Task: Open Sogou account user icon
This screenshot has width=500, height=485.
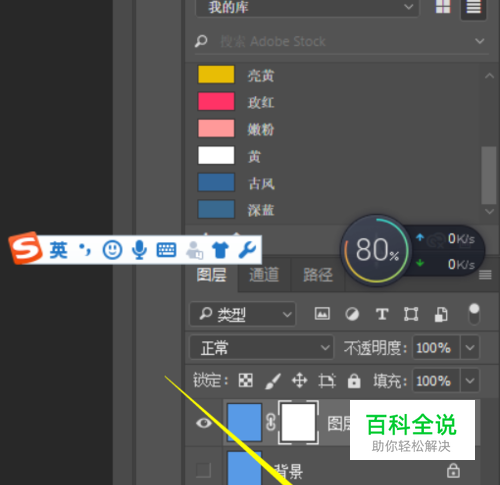Action: [x=194, y=250]
